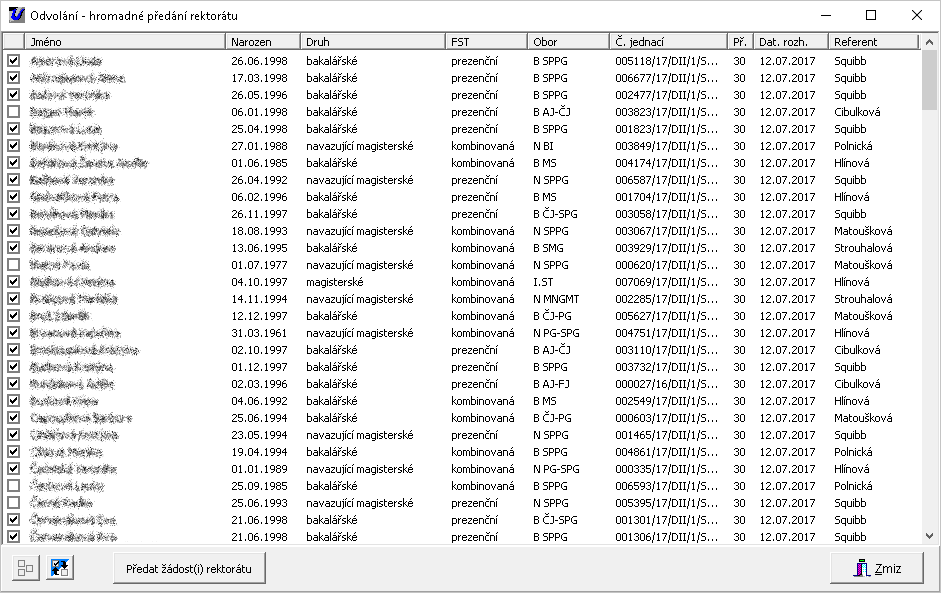Enable checkbox for row born 25.06.1993
Image resolution: width=941 pixels, height=593 pixels.
click(x=13, y=503)
